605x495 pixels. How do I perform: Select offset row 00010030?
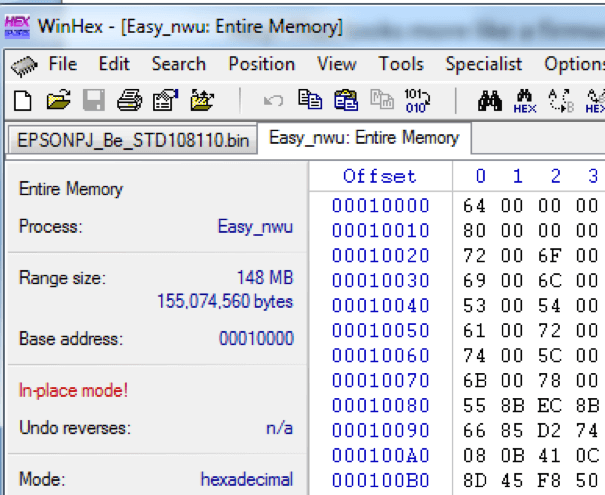click(x=380, y=280)
